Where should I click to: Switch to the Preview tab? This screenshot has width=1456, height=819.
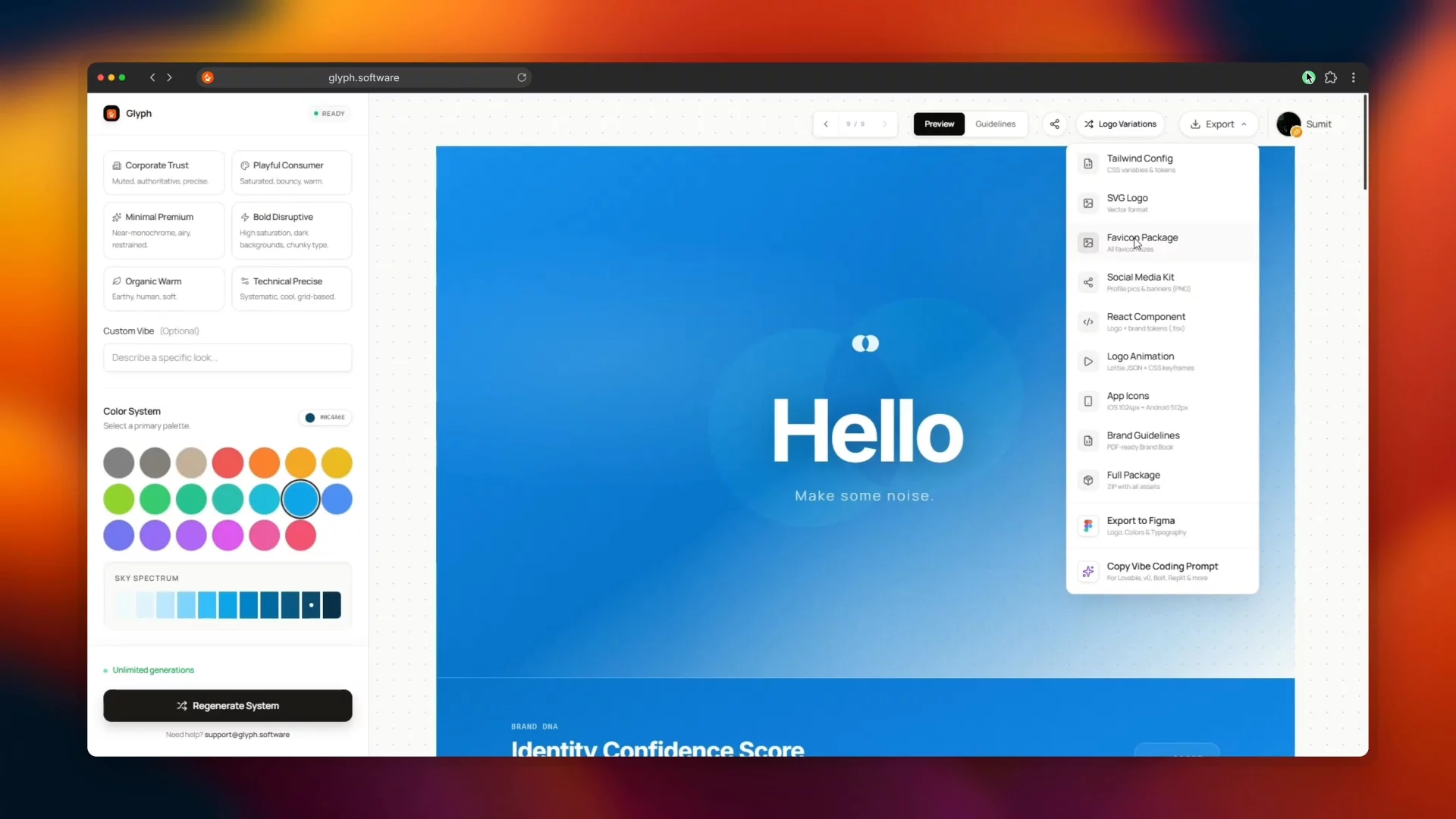click(939, 124)
